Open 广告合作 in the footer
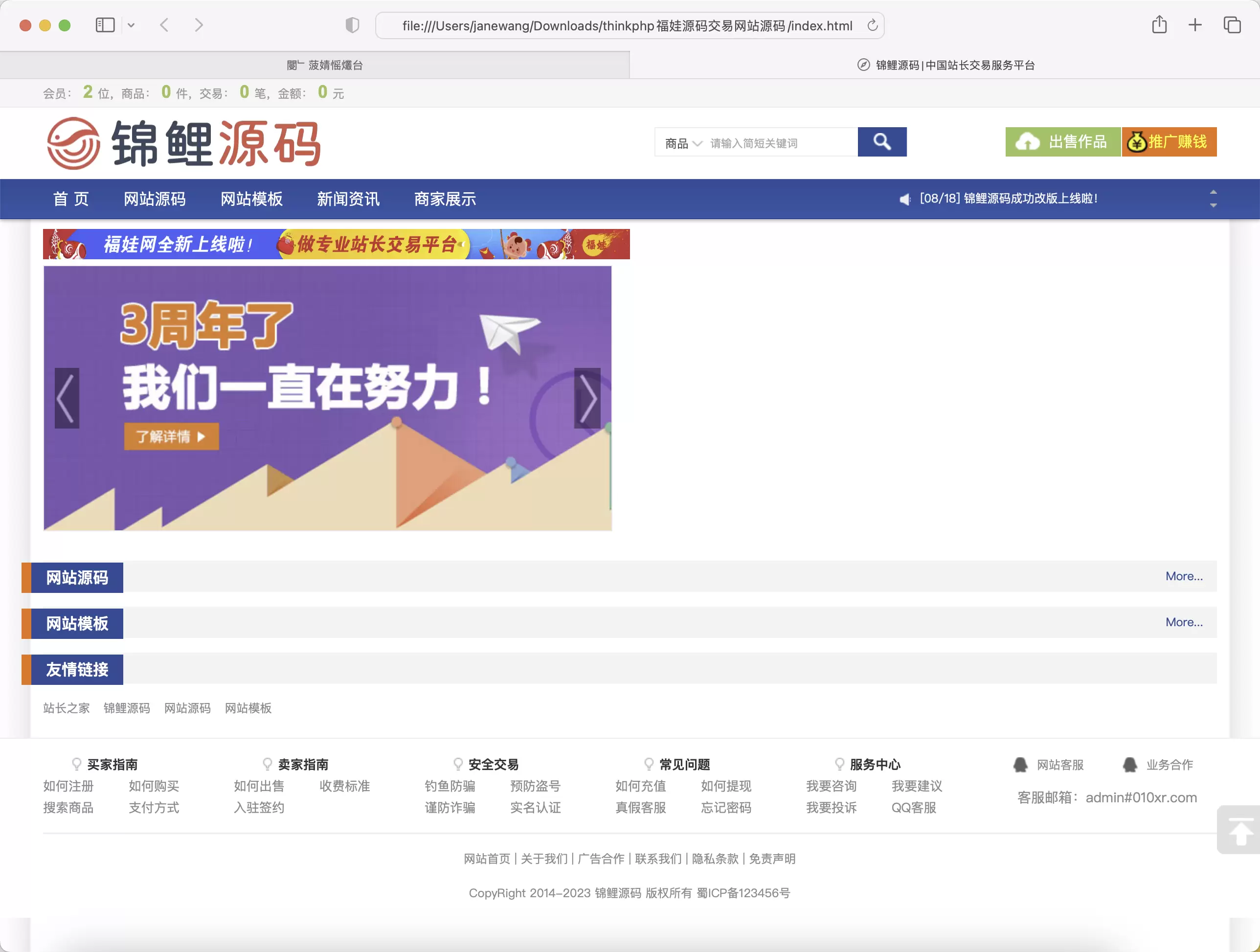The height and width of the screenshot is (952, 1260). (x=601, y=859)
